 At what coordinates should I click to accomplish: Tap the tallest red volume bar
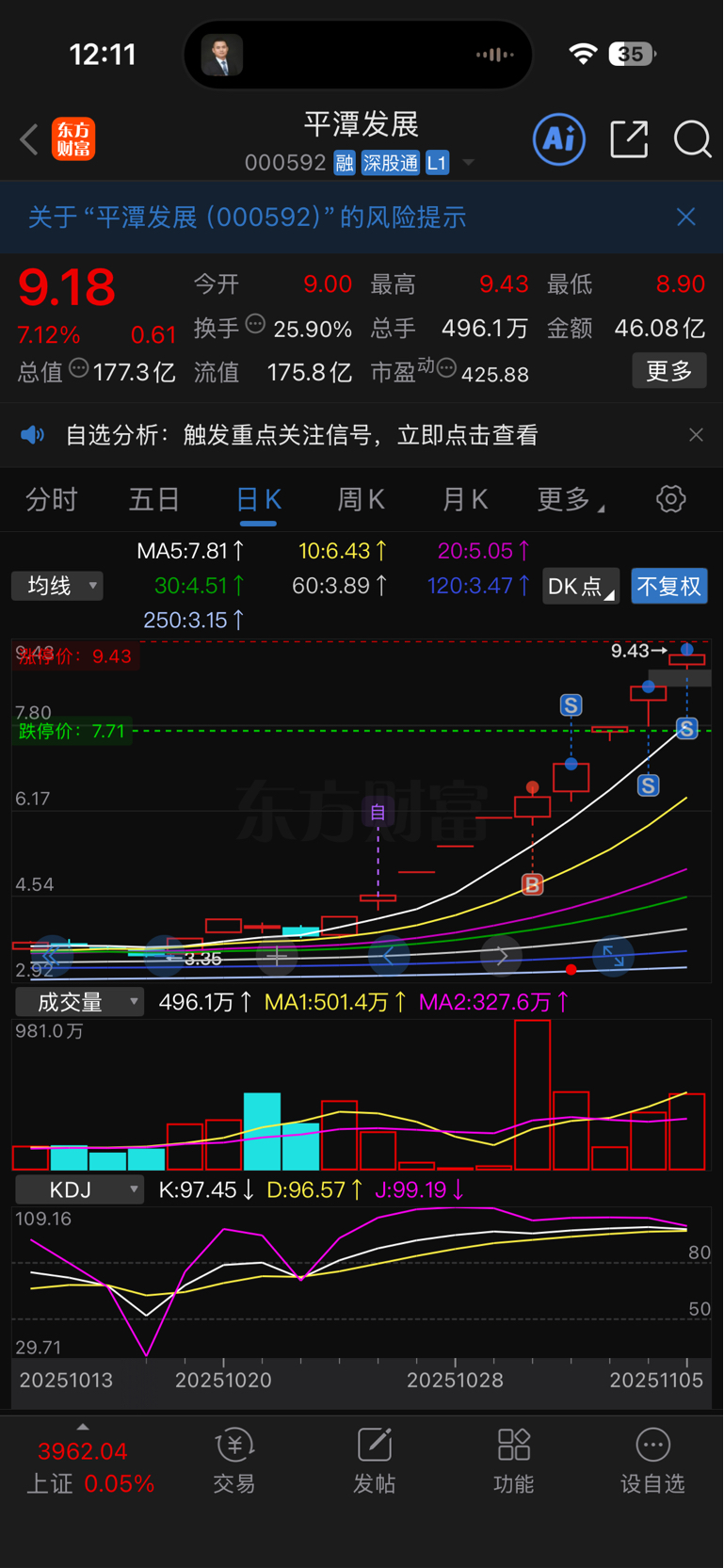tap(533, 1095)
